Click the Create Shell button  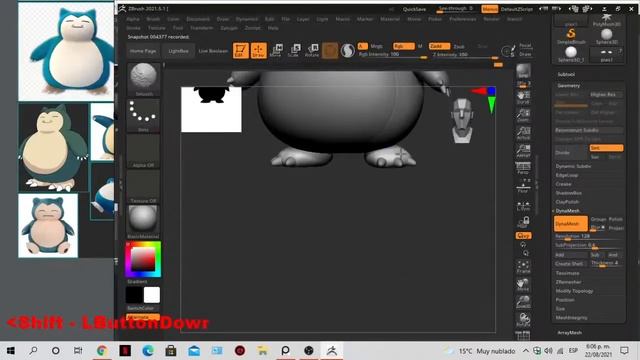(x=569, y=264)
